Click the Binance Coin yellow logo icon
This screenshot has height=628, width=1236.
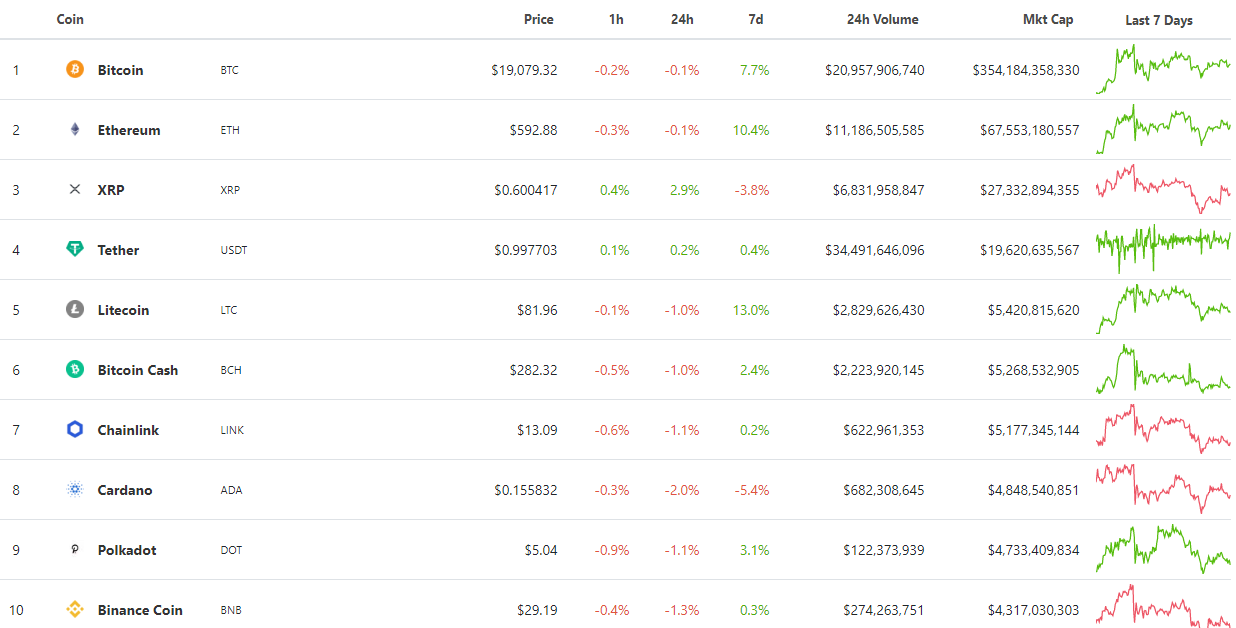click(75, 610)
